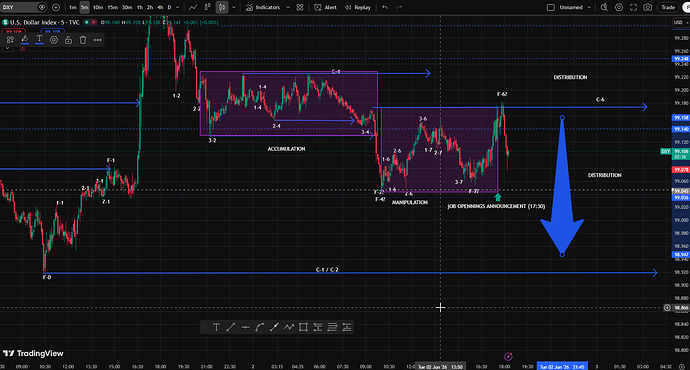Switch to the daily D timeframe
Image resolution: width=690 pixels, height=370 pixels.
[169, 7]
